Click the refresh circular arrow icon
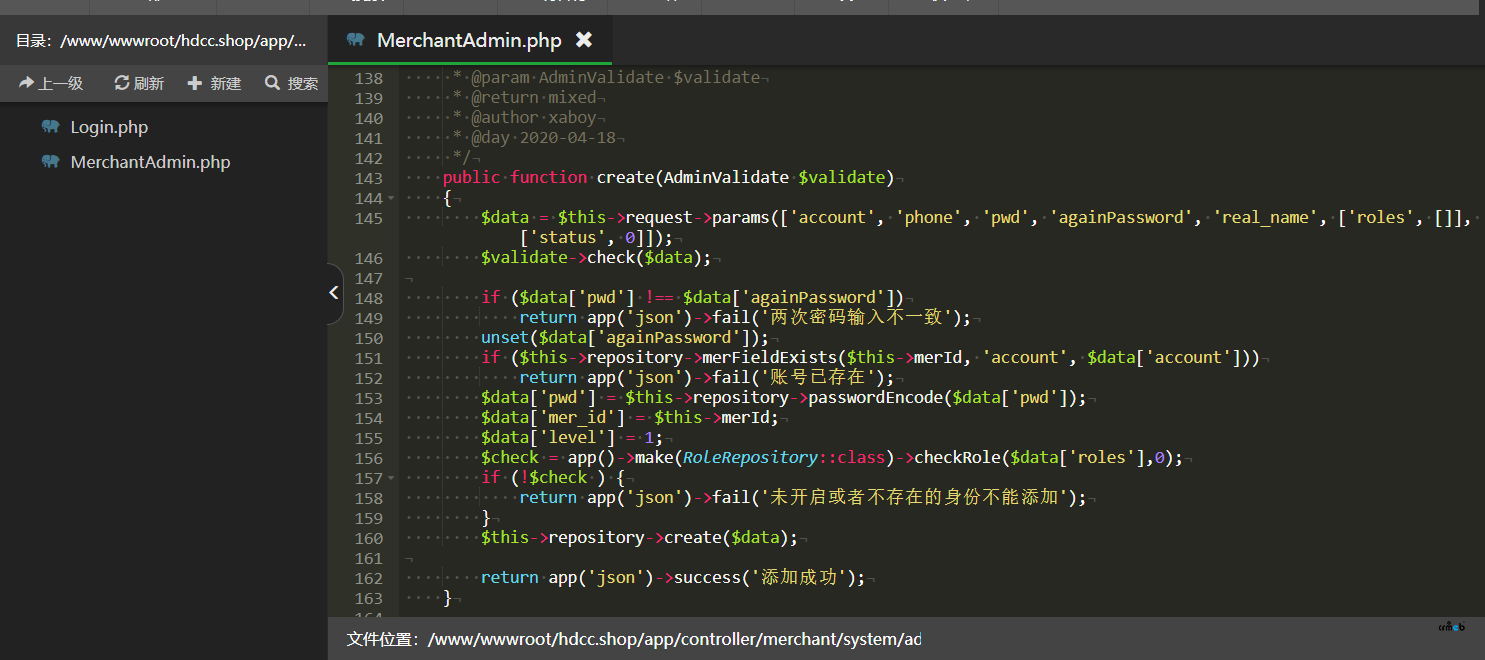1485x660 pixels. pos(122,83)
